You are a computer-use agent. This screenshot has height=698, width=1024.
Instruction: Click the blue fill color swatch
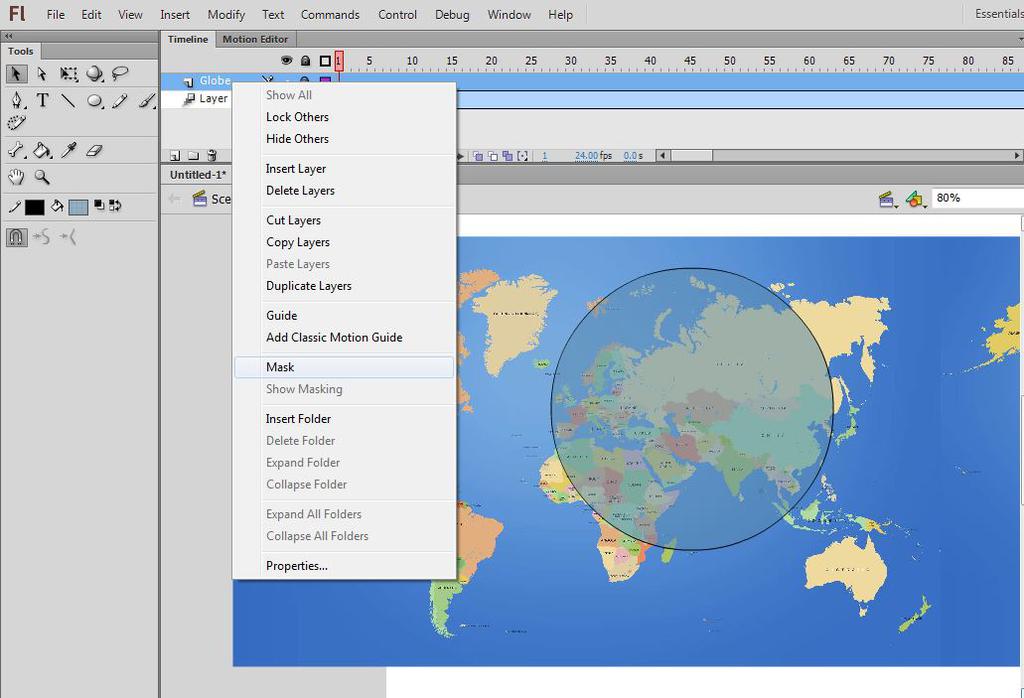78,207
